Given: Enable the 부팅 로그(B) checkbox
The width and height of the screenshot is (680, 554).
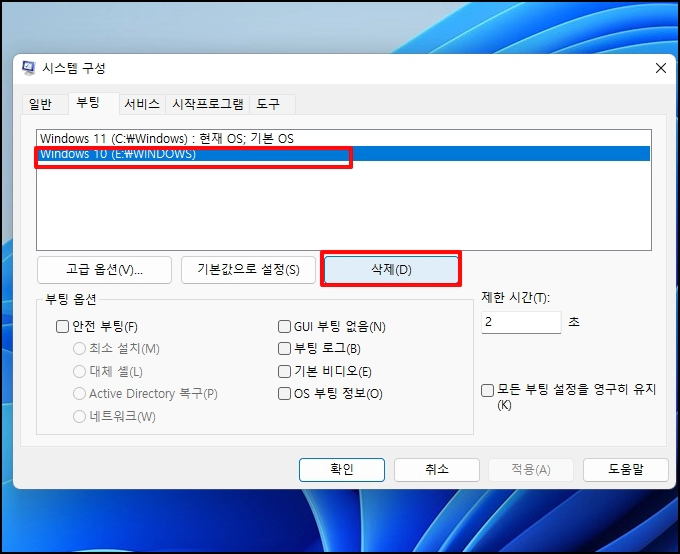Looking at the screenshot, I should coord(284,348).
